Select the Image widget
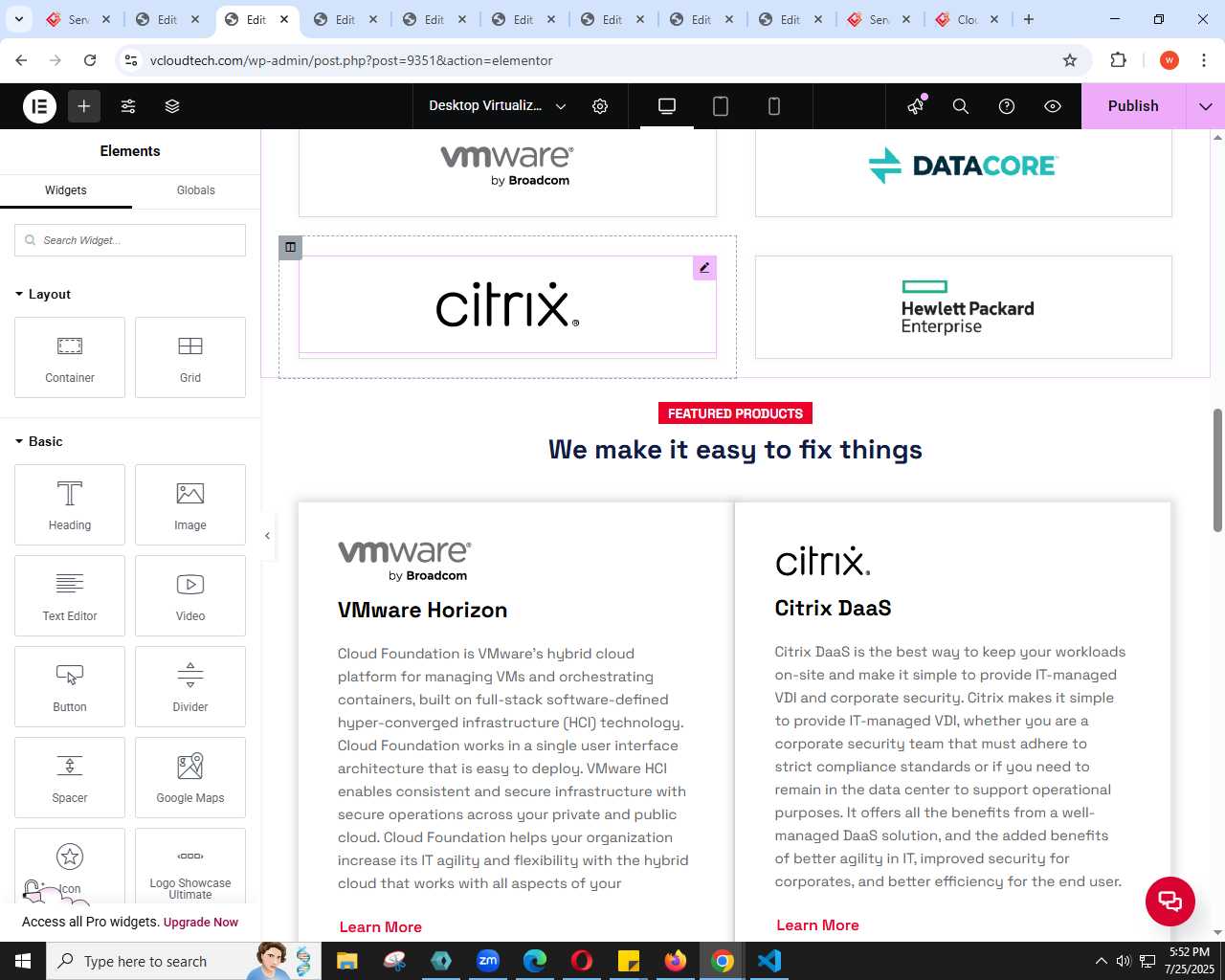Image resolution: width=1225 pixels, height=980 pixels. click(x=190, y=504)
